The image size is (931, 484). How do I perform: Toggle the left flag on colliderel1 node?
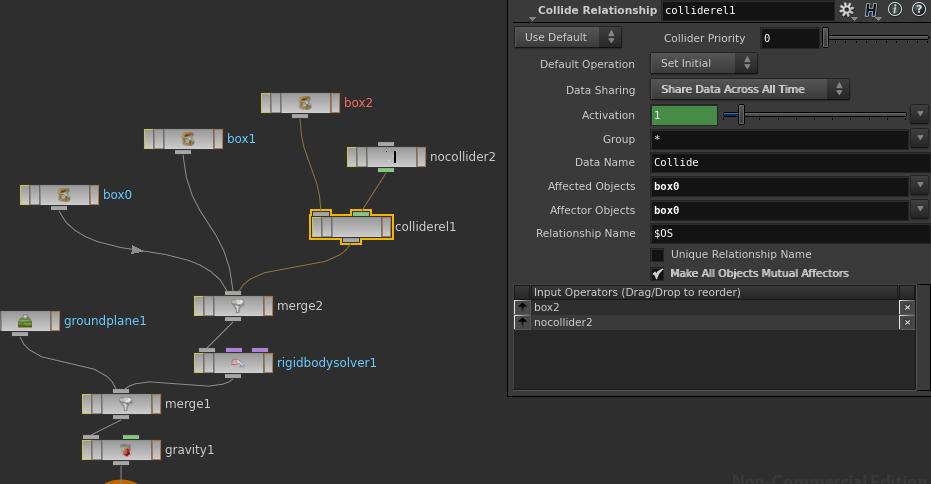pos(316,227)
